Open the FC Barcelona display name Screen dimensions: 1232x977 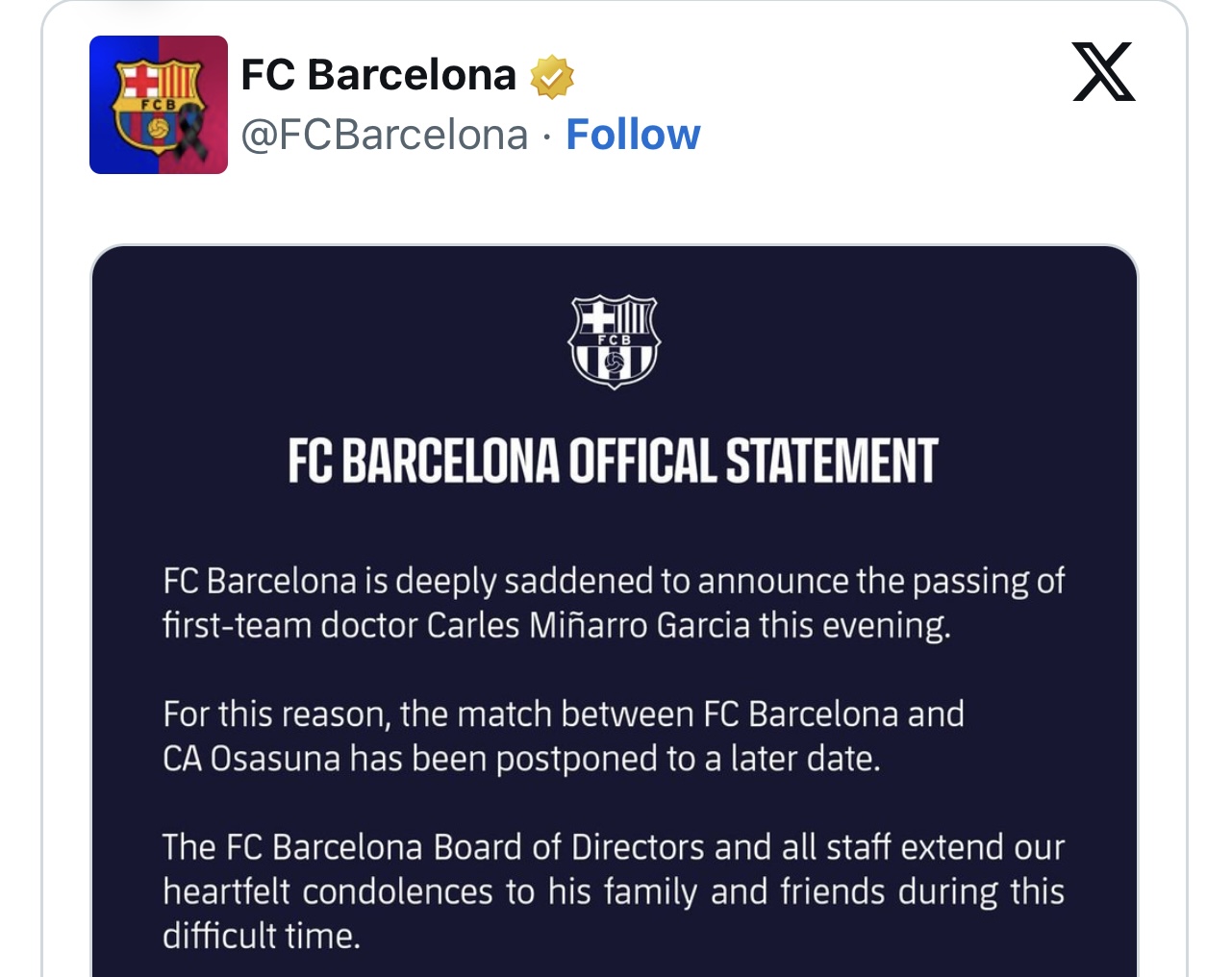coord(379,75)
